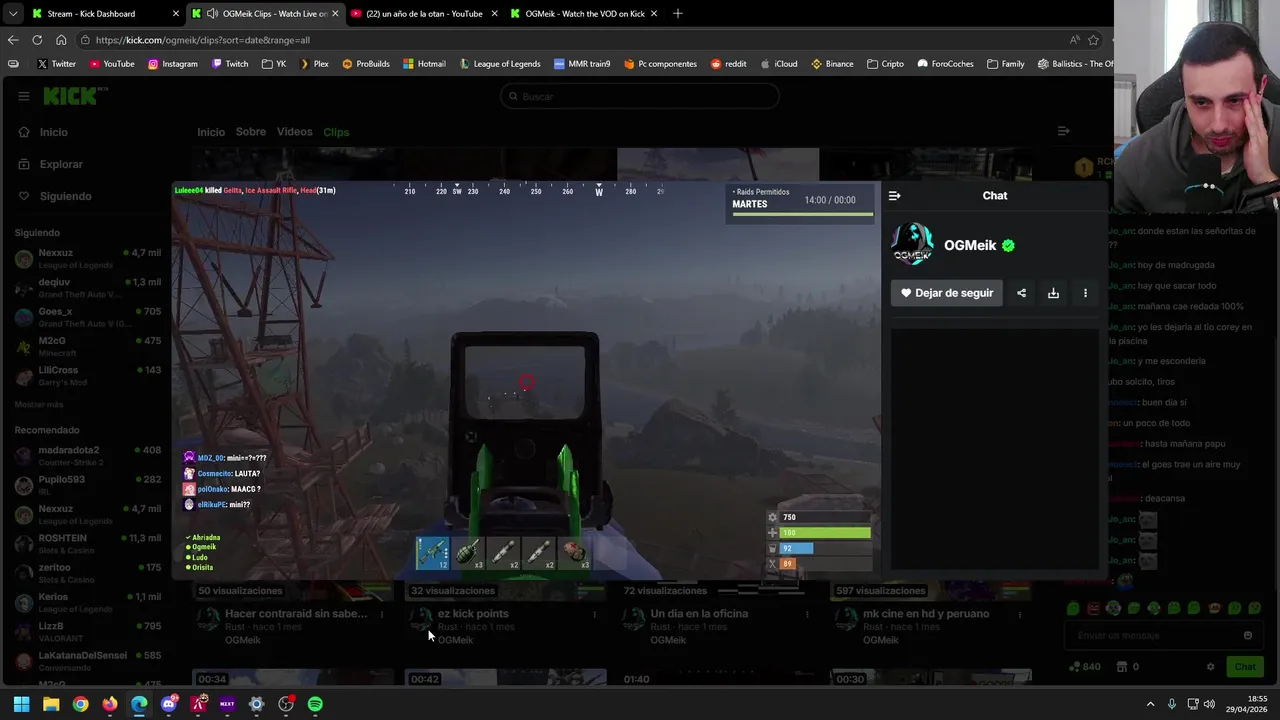Click the hamburger menu icon beside KICK logo
This screenshot has height=720, width=1280.
[x=23, y=96]
